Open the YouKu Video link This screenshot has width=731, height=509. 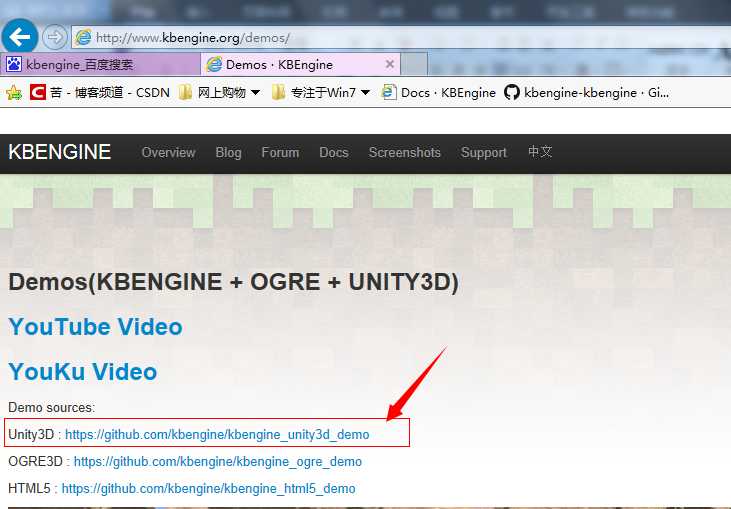coord(83,371)
